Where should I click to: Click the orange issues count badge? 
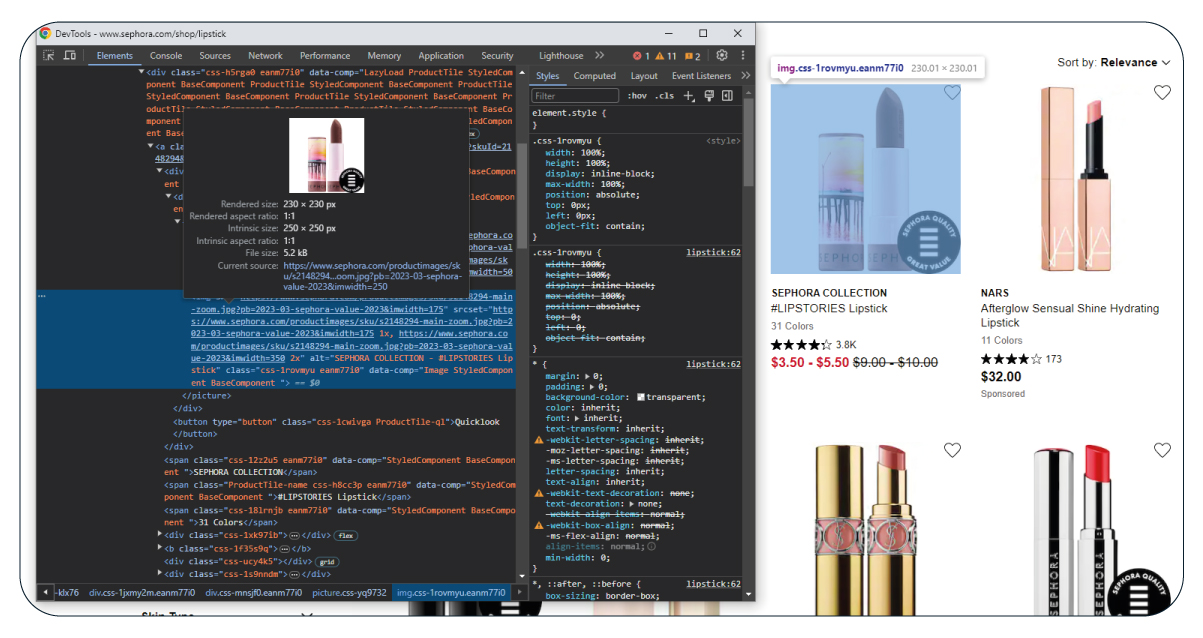(x=693, y=56)
